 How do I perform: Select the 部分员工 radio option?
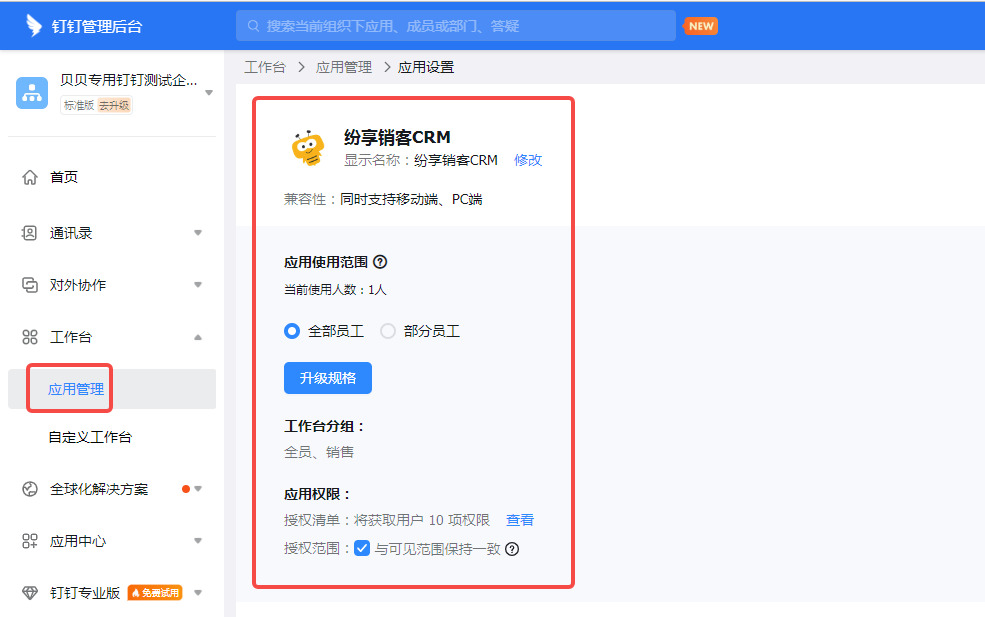click(388, 331)
